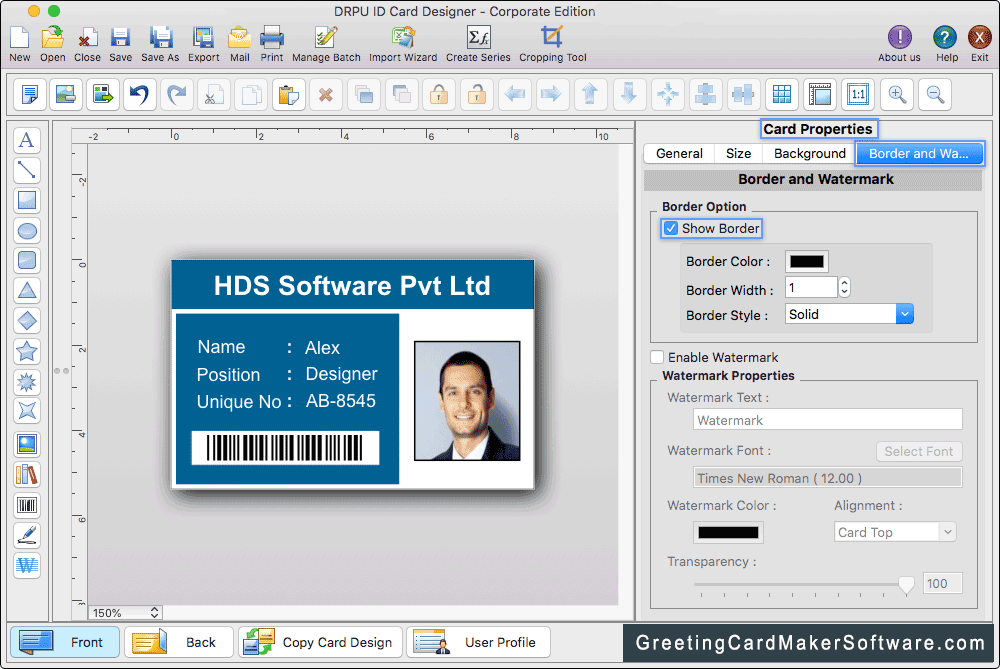Click the Redo arrow icon

(x=177, y=95)
